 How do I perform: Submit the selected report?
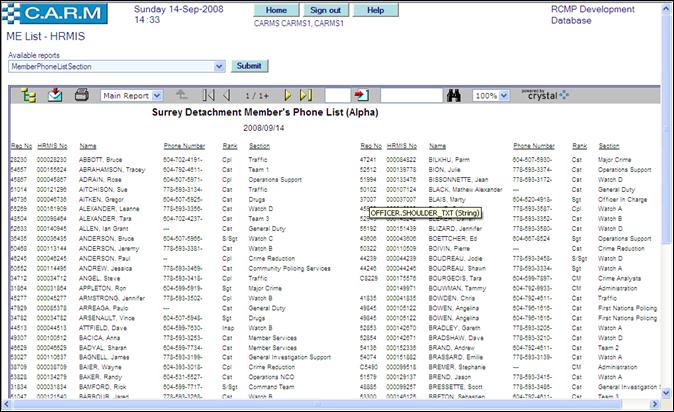click(247, 66)
